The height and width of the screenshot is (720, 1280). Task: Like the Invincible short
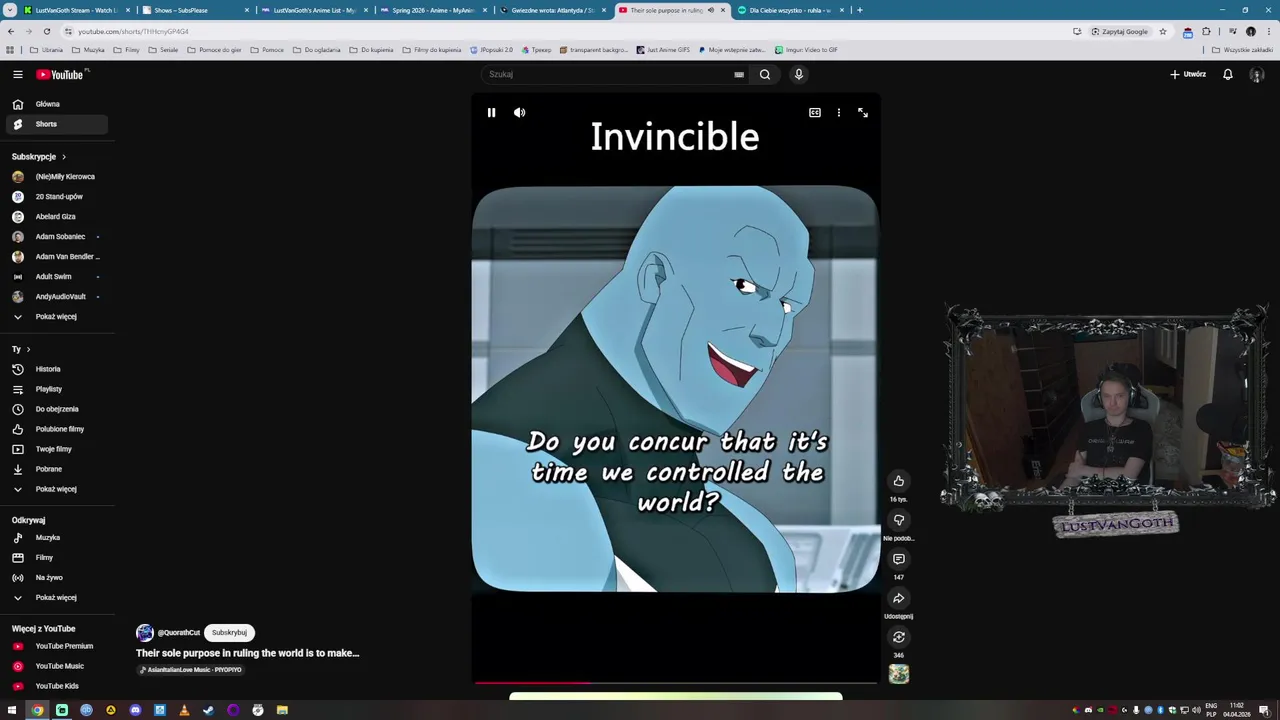tap(899, 481)
